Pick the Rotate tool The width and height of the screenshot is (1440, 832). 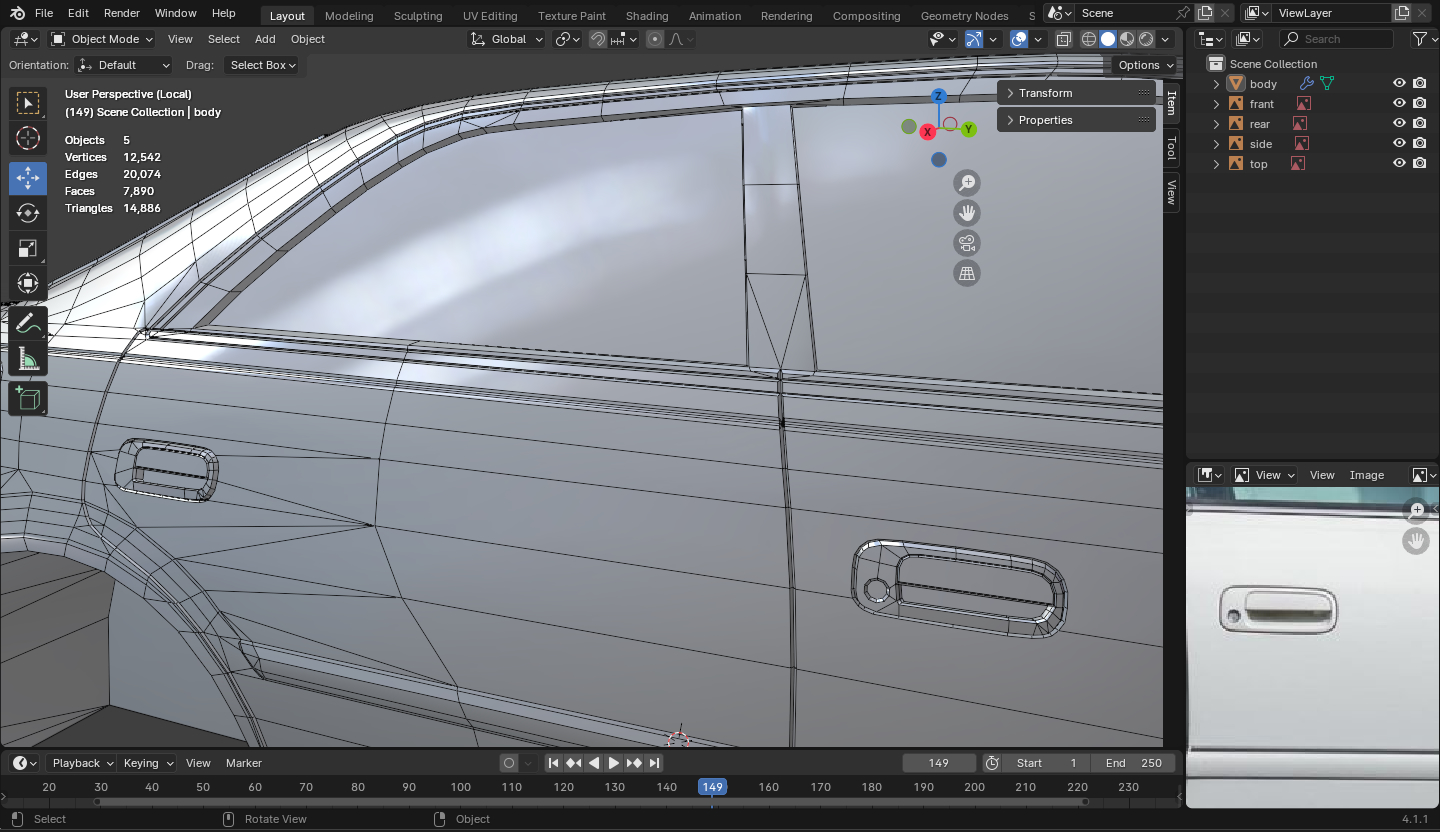28,213
